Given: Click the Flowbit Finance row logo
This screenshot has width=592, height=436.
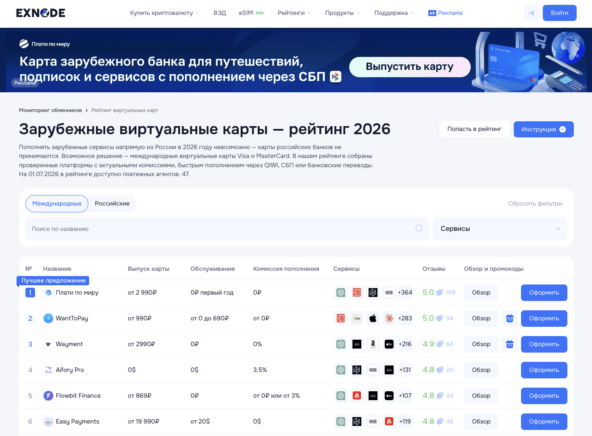Looking at the screenshot, I should click(48, 396).
